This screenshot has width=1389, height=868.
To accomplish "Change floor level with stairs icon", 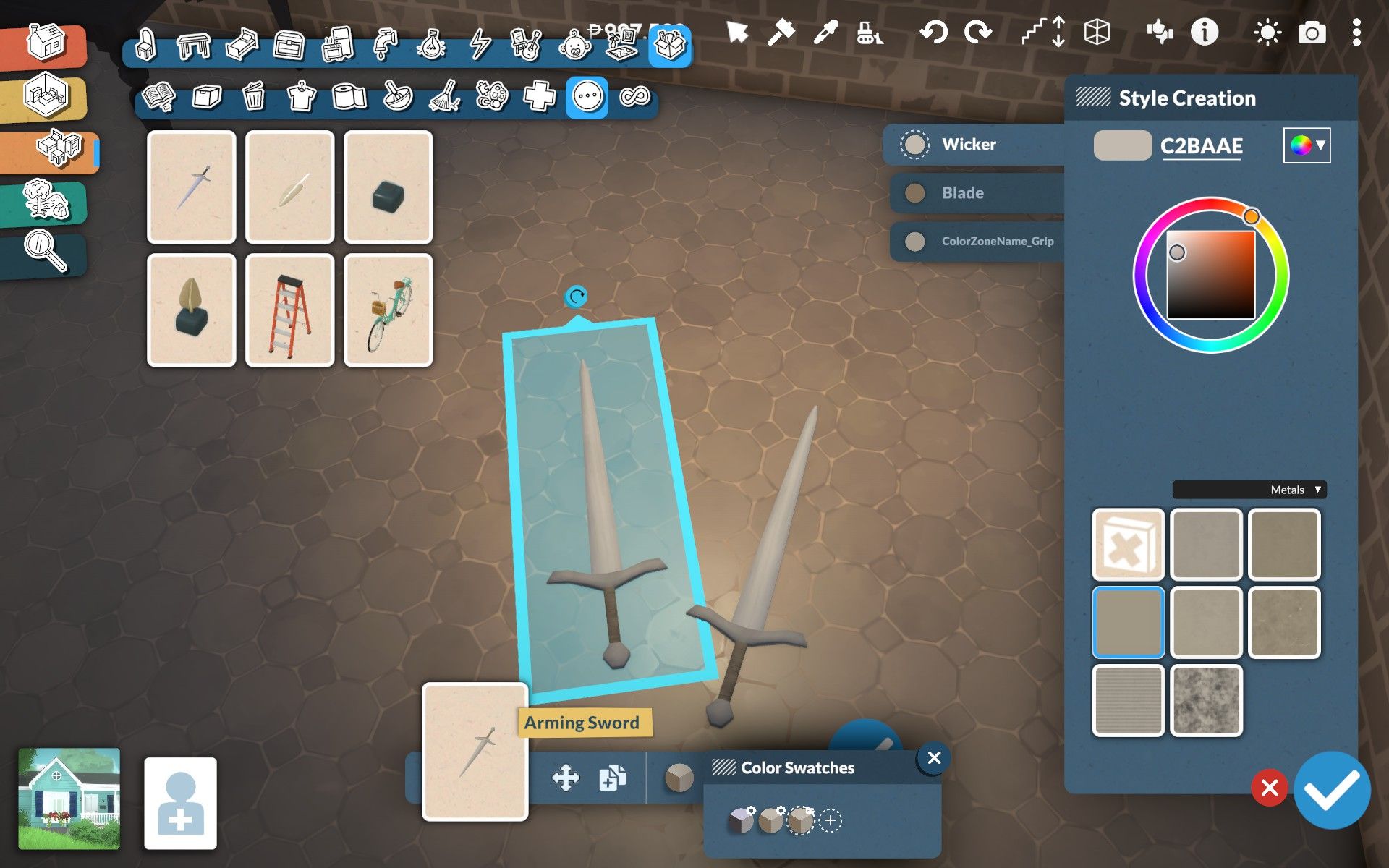I will coord(1042,33).
